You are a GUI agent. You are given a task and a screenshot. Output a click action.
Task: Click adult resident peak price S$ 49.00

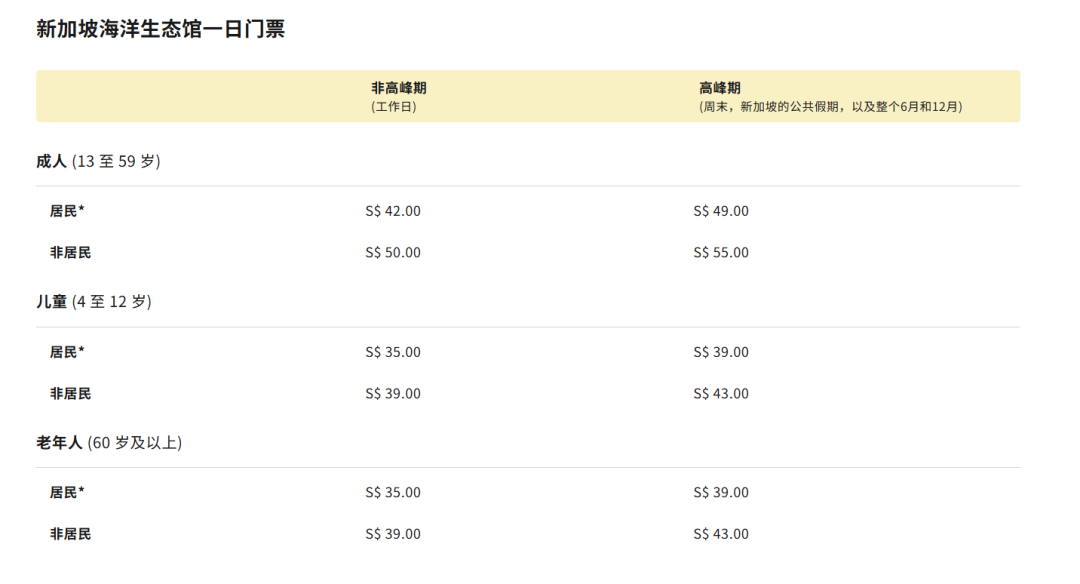[x=720, y=211]
